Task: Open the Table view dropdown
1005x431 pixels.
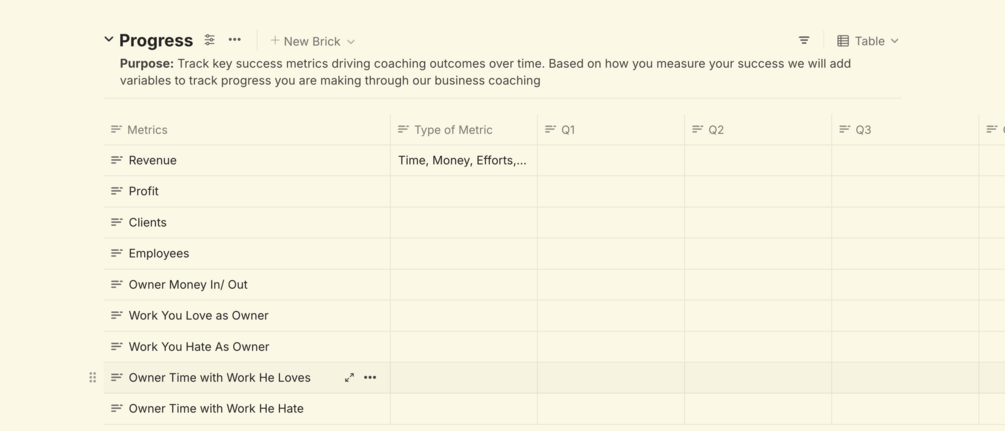Action: [868, 41]
